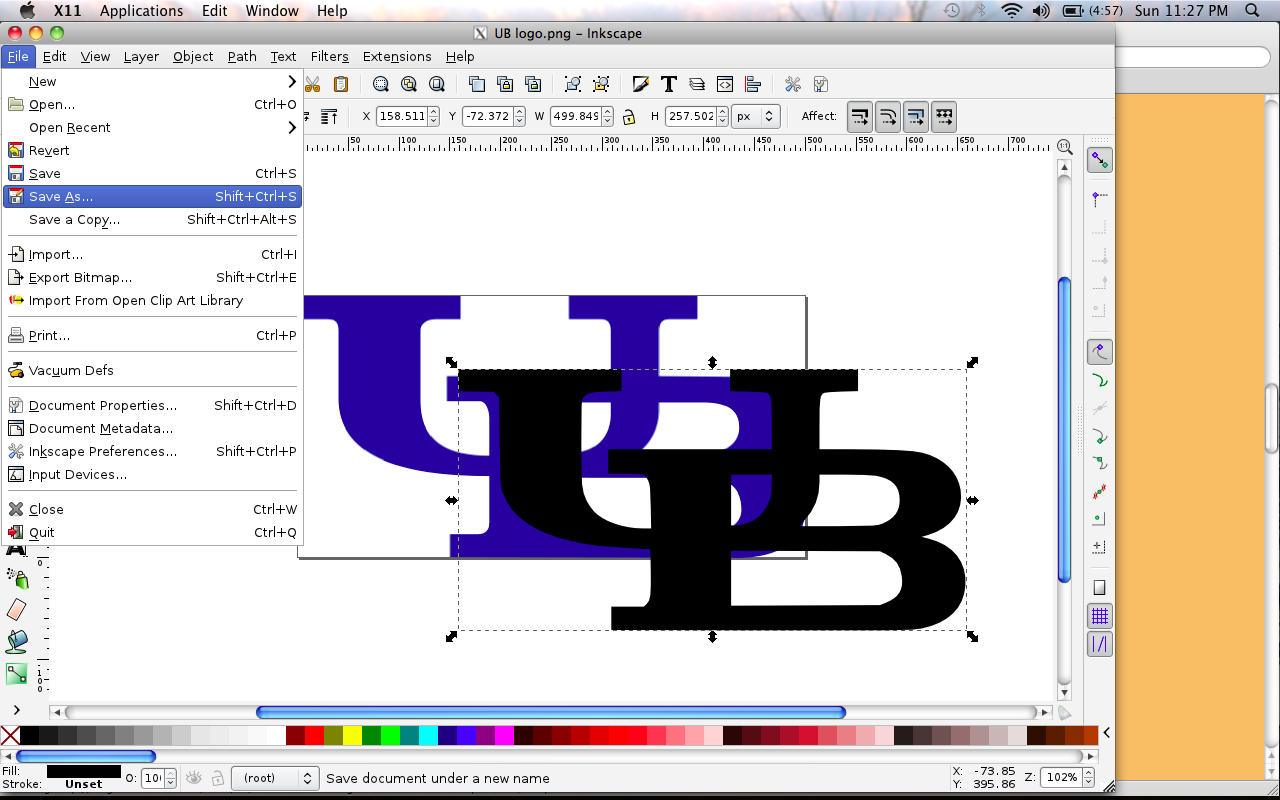Click the W width input field
Image resolution: width=1280 pixels, height=800 pixels.
pos(575,116)
